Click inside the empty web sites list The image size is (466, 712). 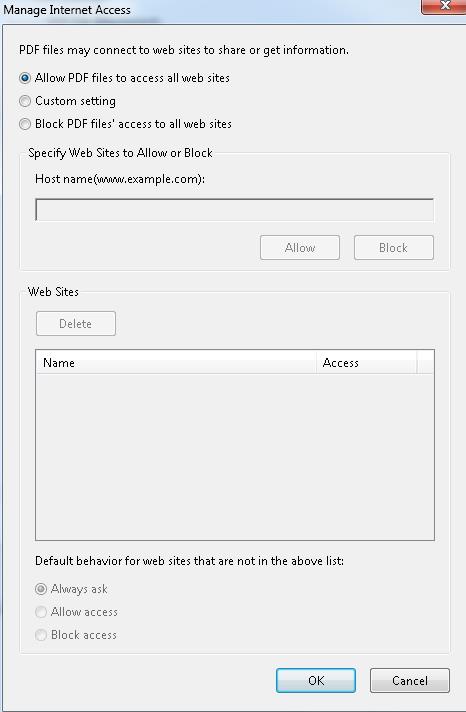click(235, 456)
